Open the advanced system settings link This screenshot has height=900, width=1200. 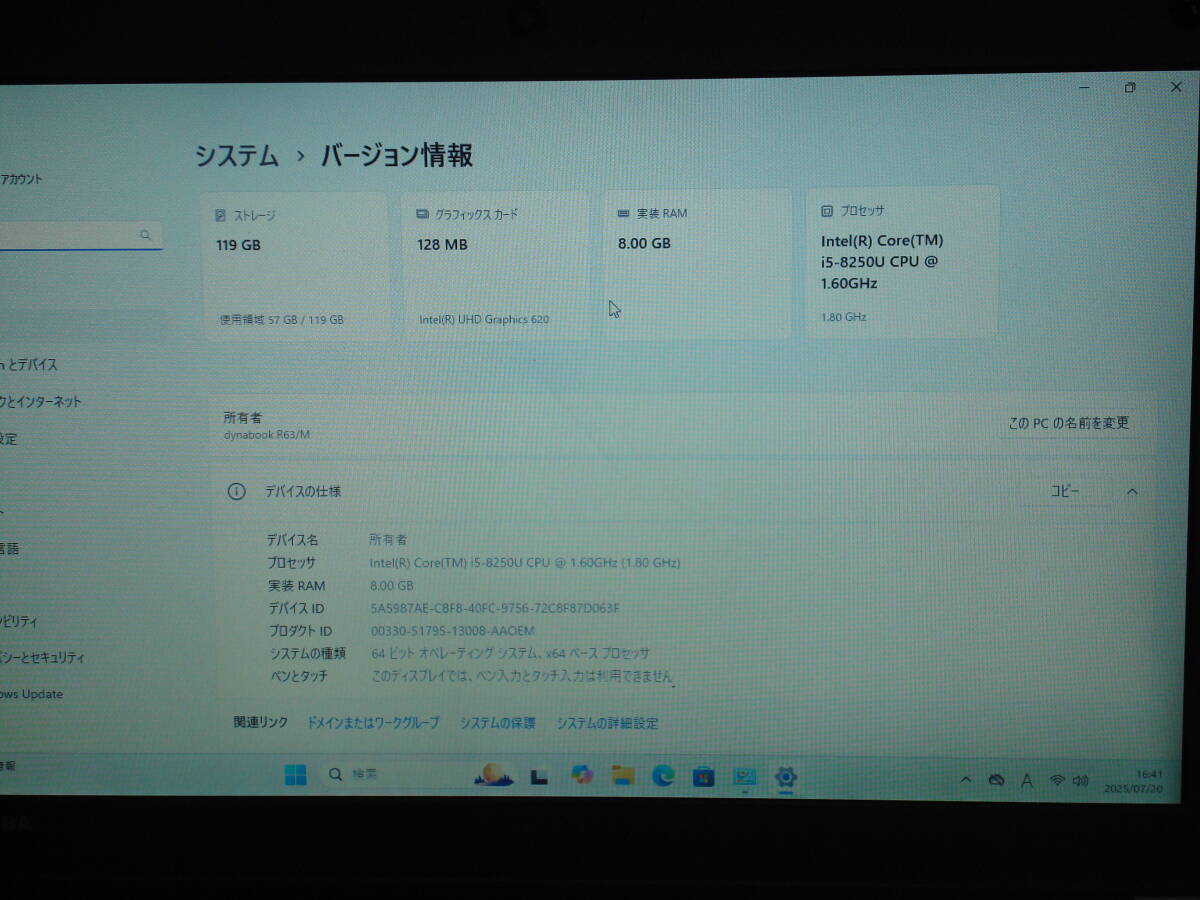(607, 723)
